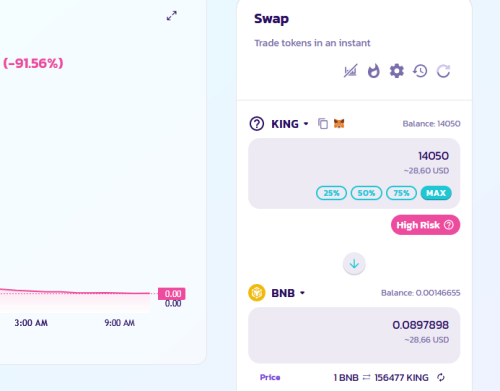Switch token direction with down arrow
The image size is (500, 391).
click(x=354, y=264)
